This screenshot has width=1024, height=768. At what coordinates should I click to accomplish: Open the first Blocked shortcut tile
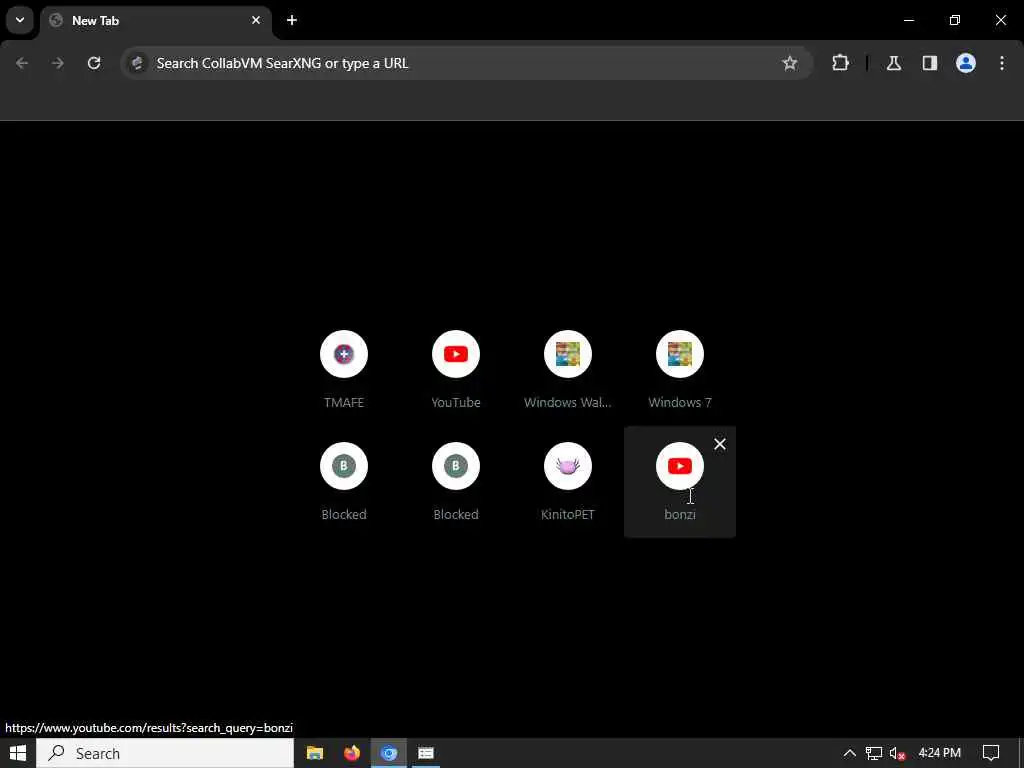click(344, 482)
